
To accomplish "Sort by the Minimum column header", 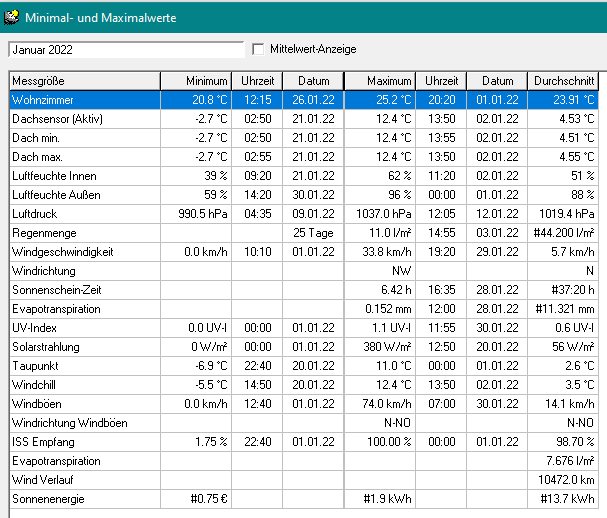I will [196, 81].
